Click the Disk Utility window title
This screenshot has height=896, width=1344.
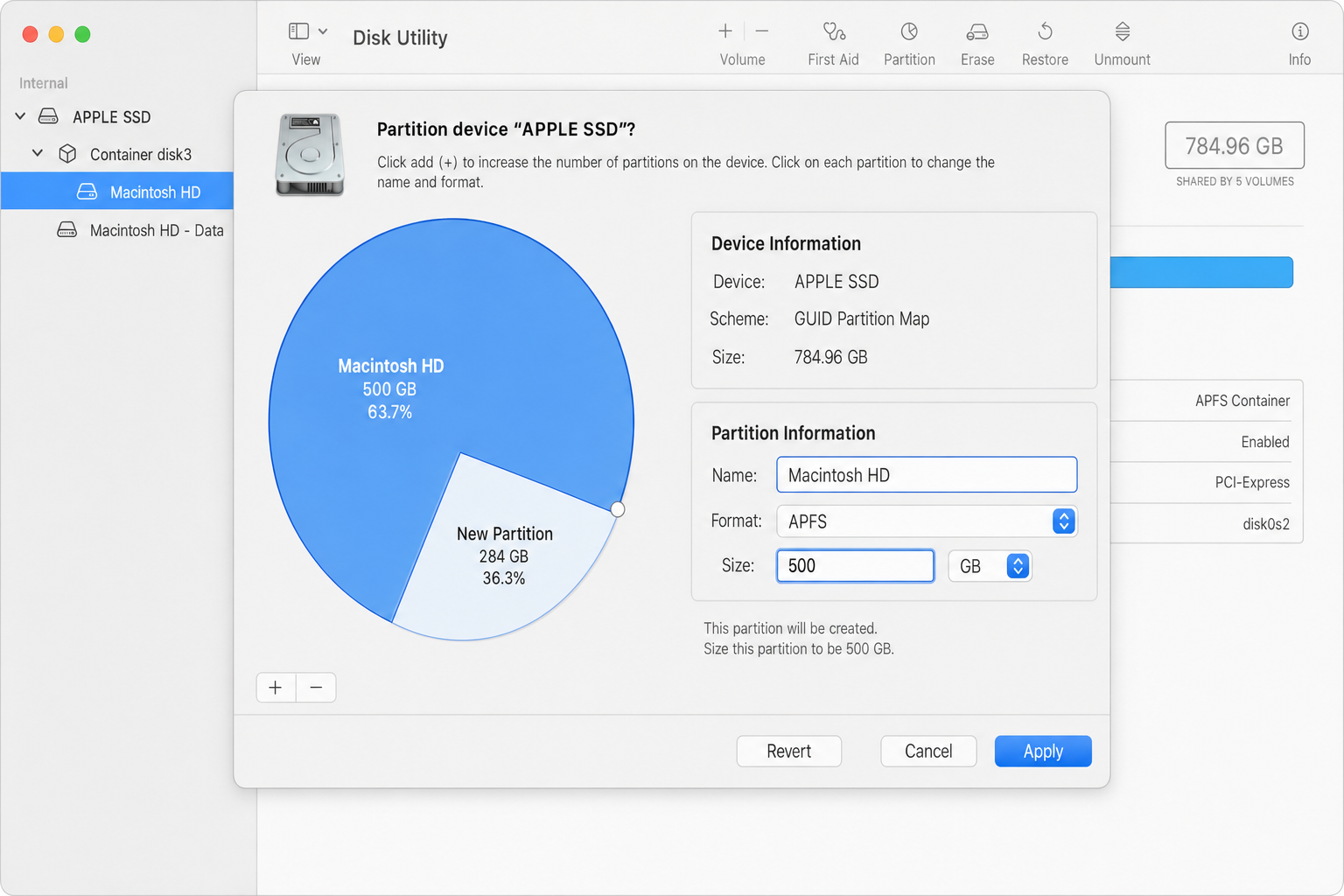[400, 38]
